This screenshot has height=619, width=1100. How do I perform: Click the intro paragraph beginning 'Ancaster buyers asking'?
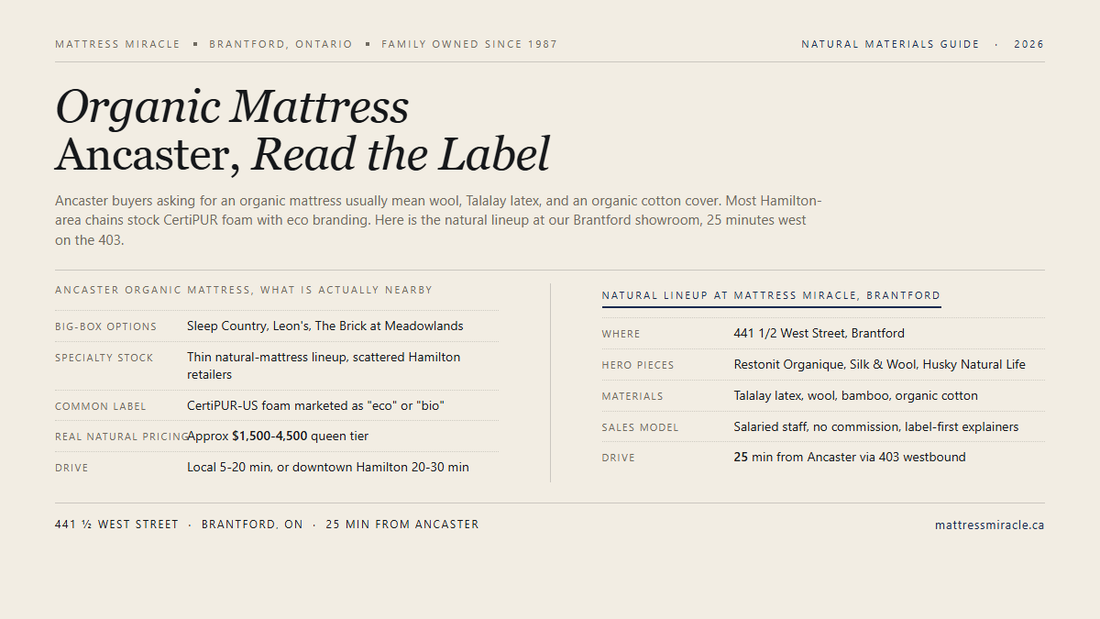click(438, 220)
